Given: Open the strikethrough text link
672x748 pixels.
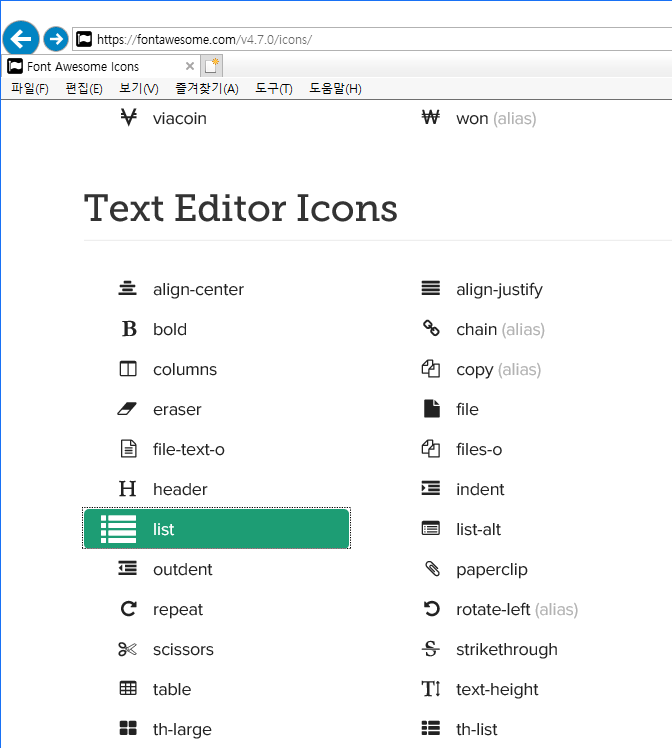Looking at the screenshot, I should [507, 650].
